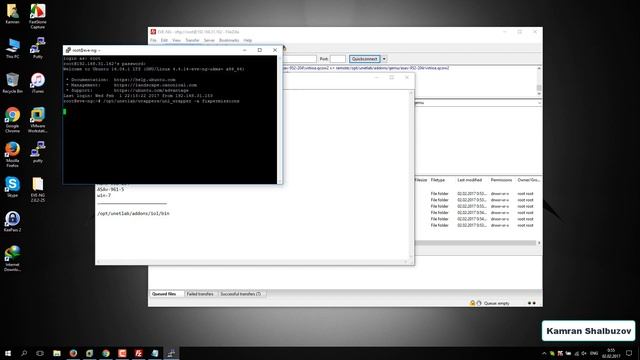Open the remote site path dropdown
640x360 pixels.
(539, 103)
